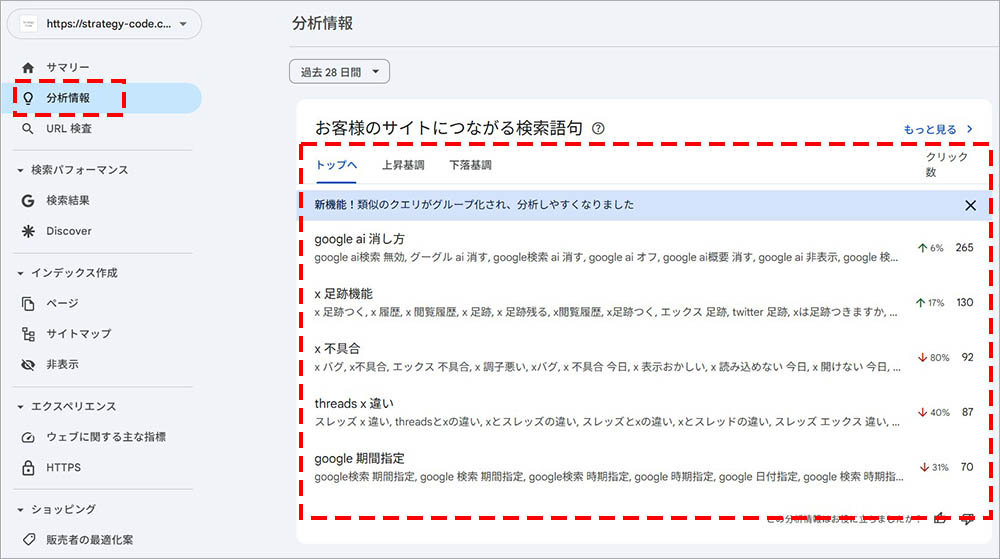Image resolution: width=1000 pixels, height=559 pixels.
Task: Open the google ai 消し方 query group
Action: pyautogui.click(x=359, y=240)
